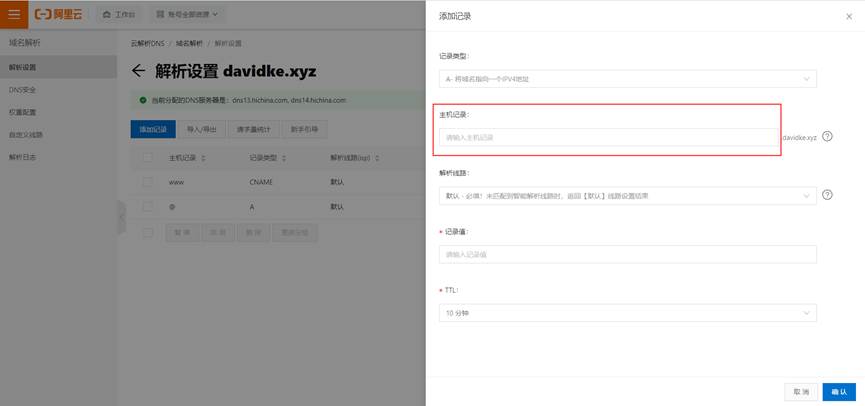Sort by 主机记录 column arrows
Viewport: 865px width, 406px height.
click(203, 158)
